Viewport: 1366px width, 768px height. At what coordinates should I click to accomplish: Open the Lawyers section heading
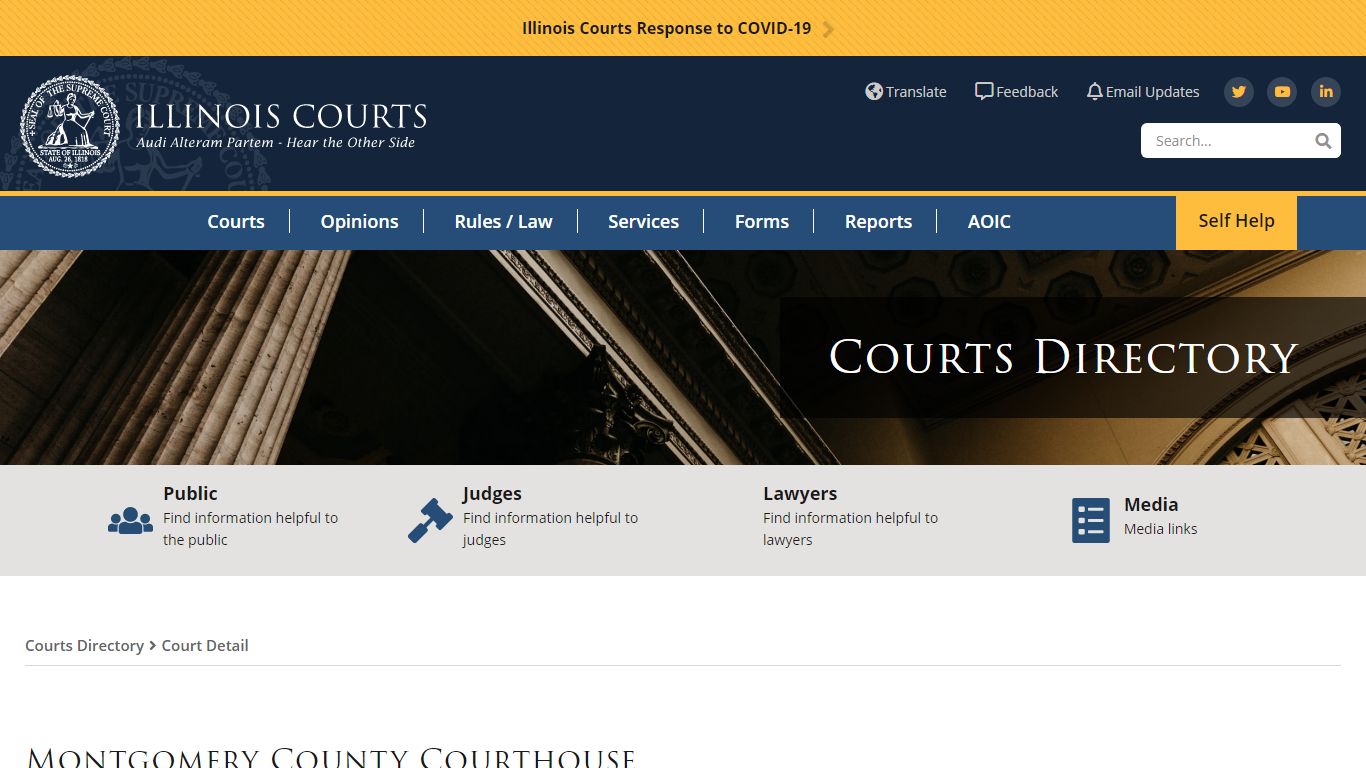click(800, 493)
